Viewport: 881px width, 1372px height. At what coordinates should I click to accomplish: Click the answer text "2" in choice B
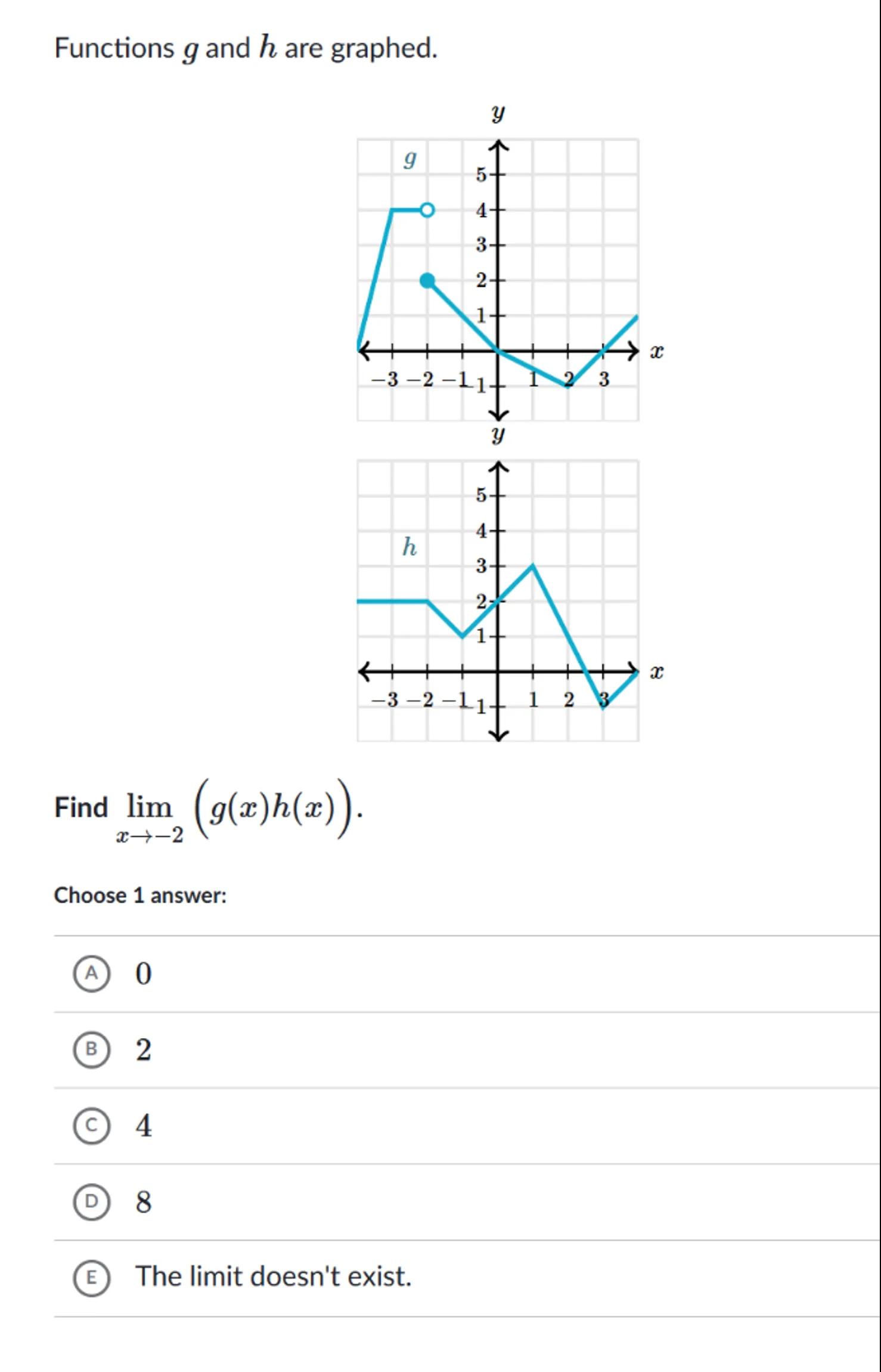pos(144,1050)
